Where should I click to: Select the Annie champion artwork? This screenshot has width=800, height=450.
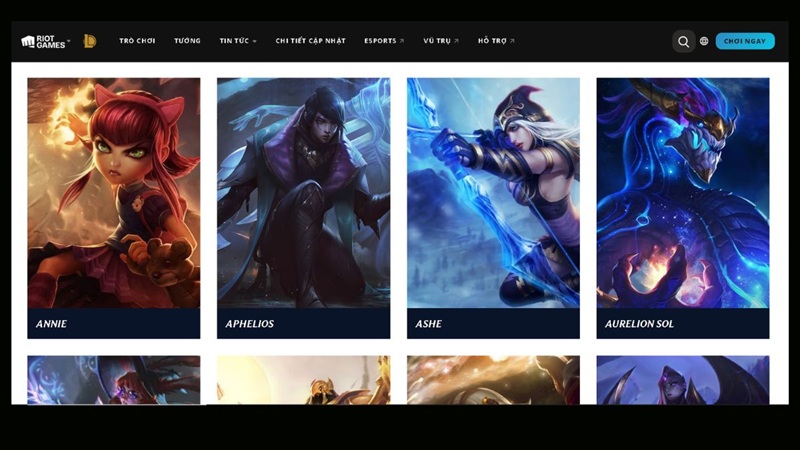pos(114,193)
